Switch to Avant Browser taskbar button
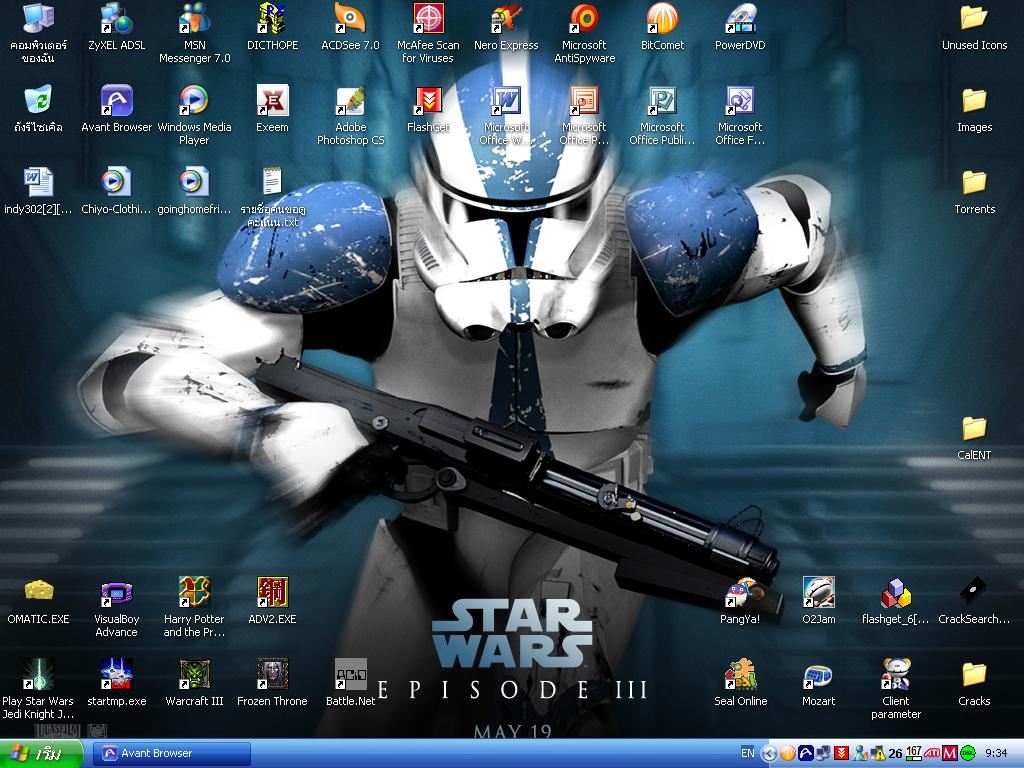Screen dimensions: 1024x768 (172, 754)
